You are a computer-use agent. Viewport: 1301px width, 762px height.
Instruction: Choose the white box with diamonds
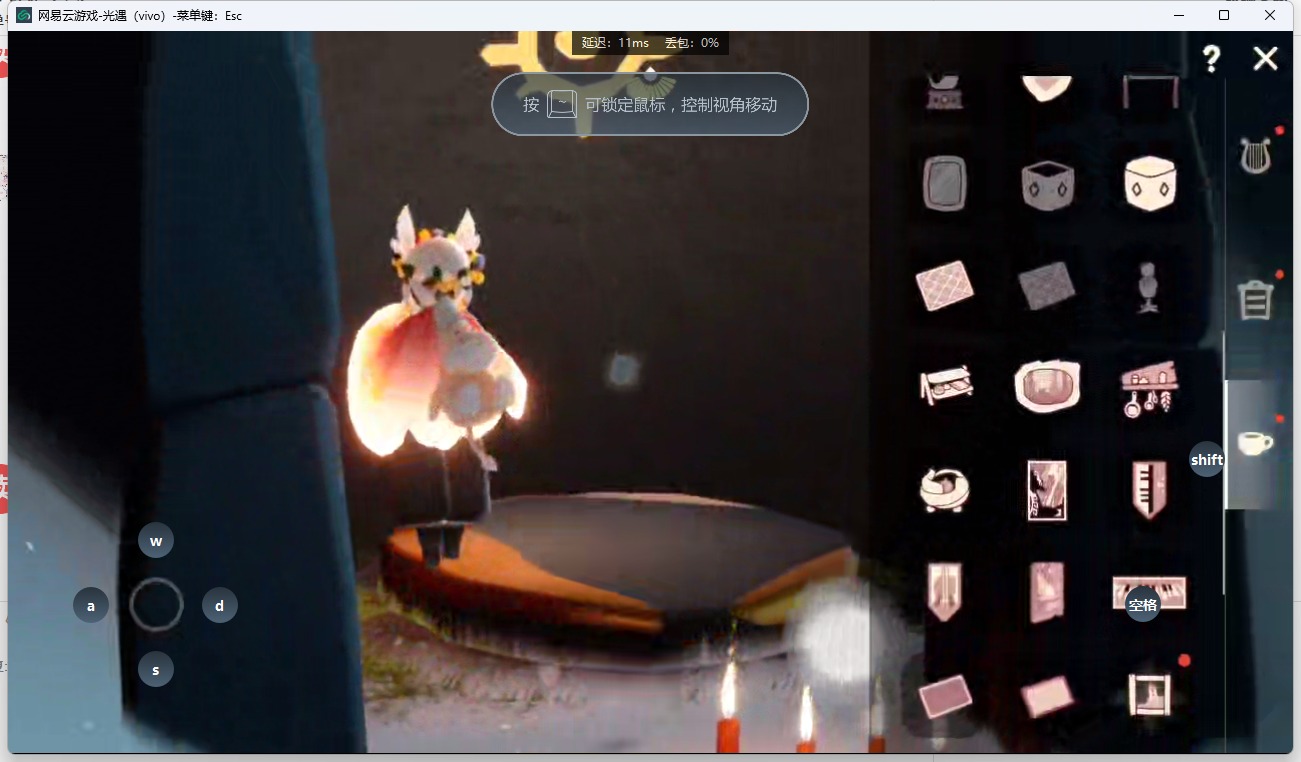coord(1150,183)
